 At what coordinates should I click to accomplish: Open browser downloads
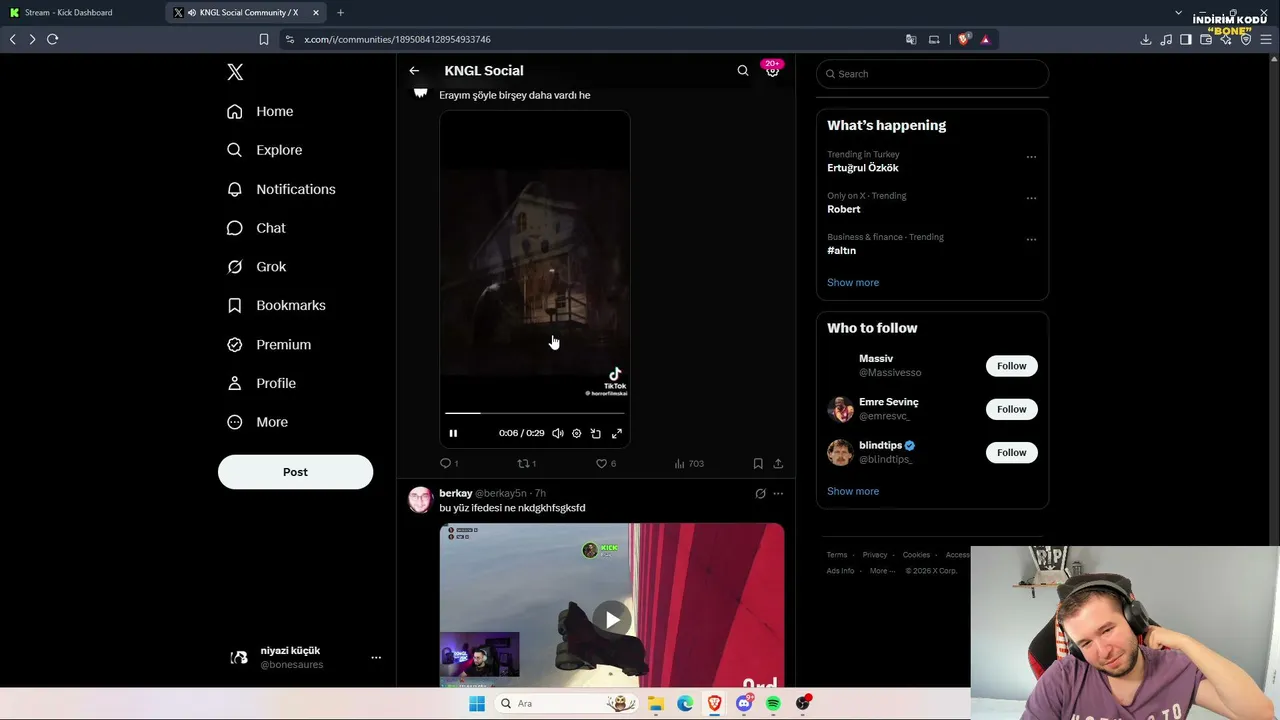[x=1146, y=39]
